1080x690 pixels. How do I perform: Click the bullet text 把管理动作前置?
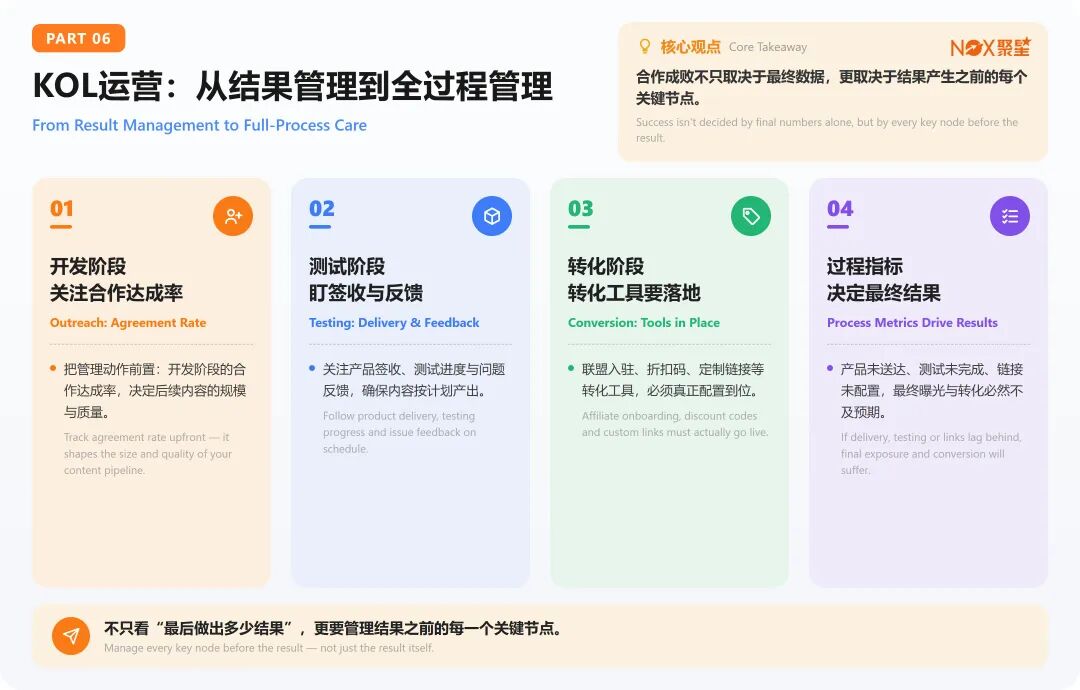pos(154,390)
